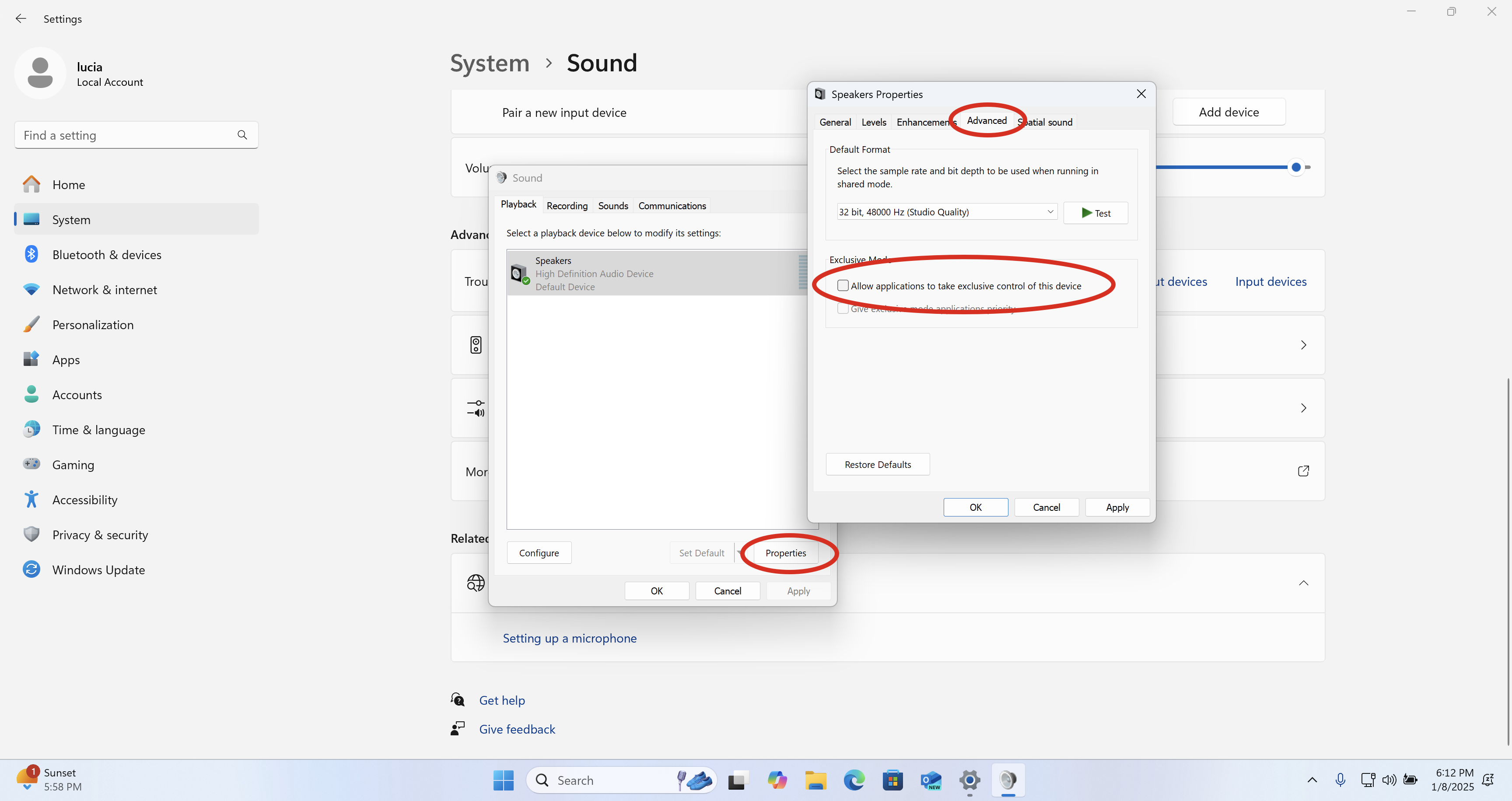Open the Communications tab
Viewport: 1512px width, 801px height.
672,206
